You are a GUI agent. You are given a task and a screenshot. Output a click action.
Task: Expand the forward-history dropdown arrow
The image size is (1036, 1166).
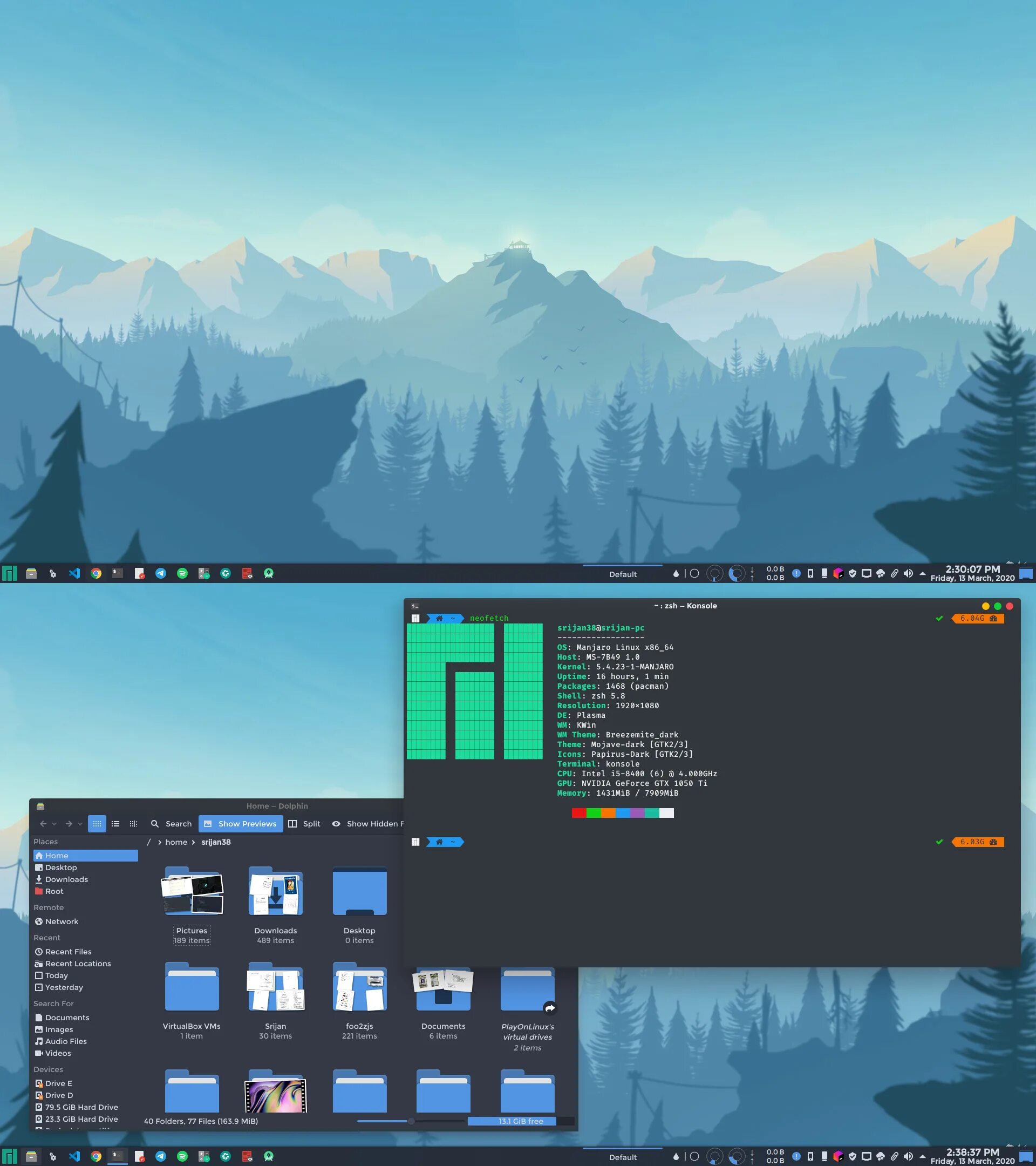[x=80, y=824]
